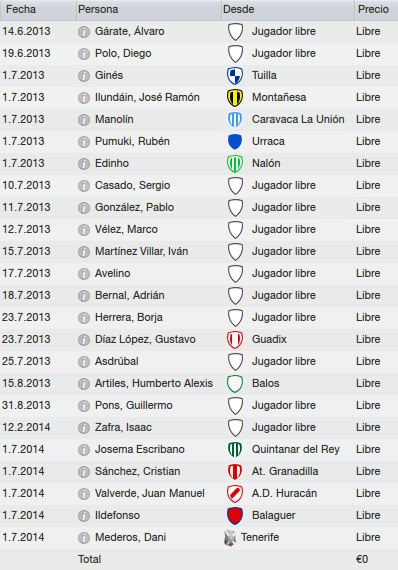Viewport: 398px width, 570px height.
Task: Click the Guadix red-white crest
Action: [x=235, y=340]
